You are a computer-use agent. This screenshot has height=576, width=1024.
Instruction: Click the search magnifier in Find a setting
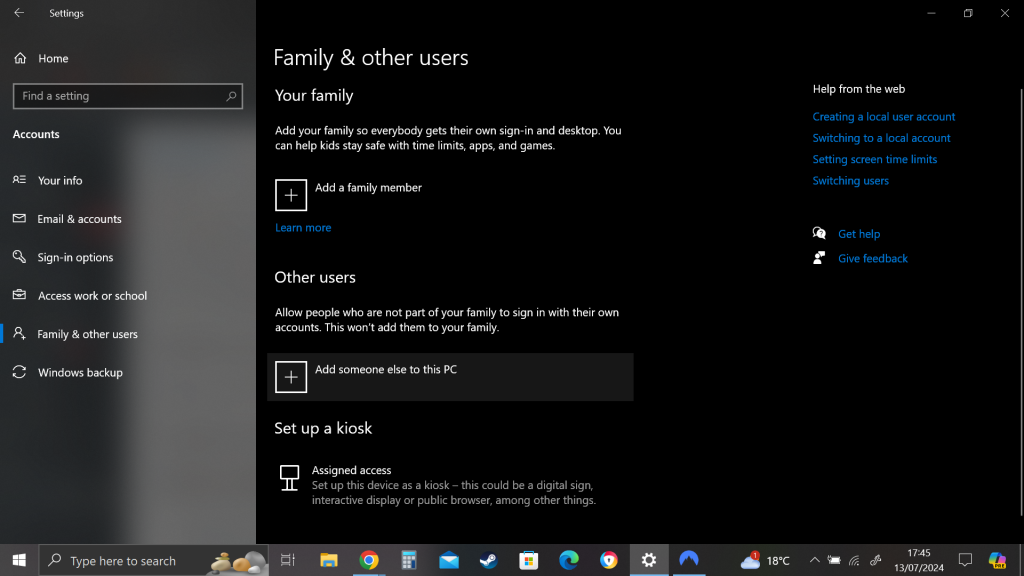[232, 96]
